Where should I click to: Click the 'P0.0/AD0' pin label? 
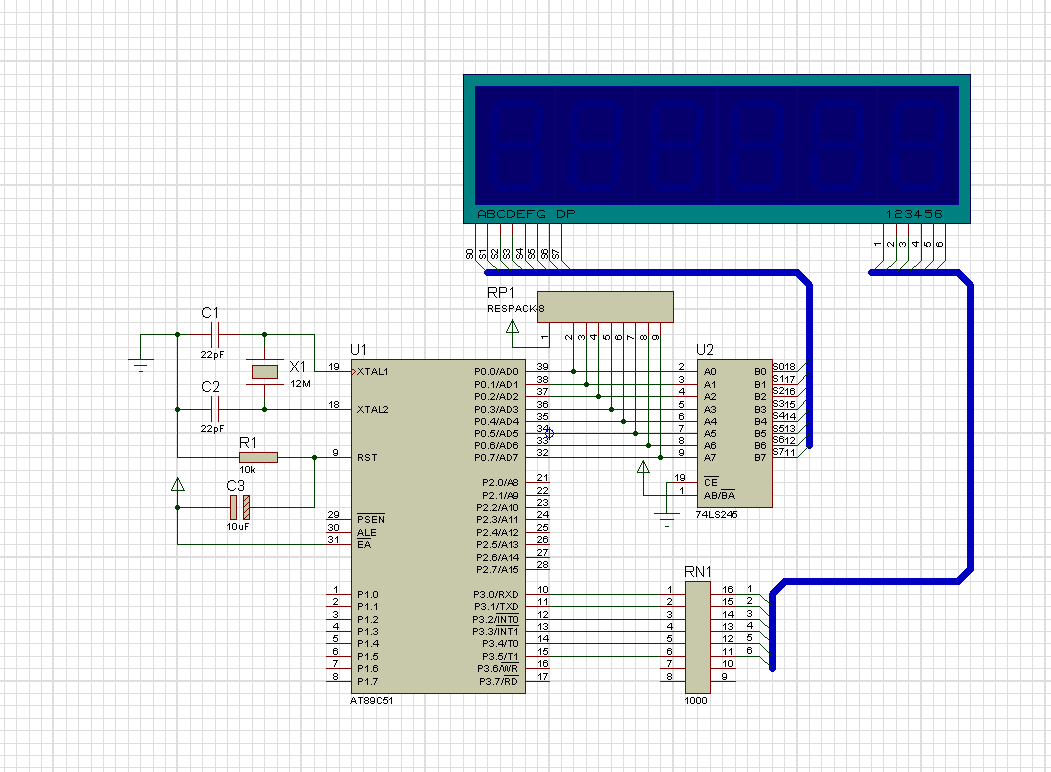(x=497, y=372)
